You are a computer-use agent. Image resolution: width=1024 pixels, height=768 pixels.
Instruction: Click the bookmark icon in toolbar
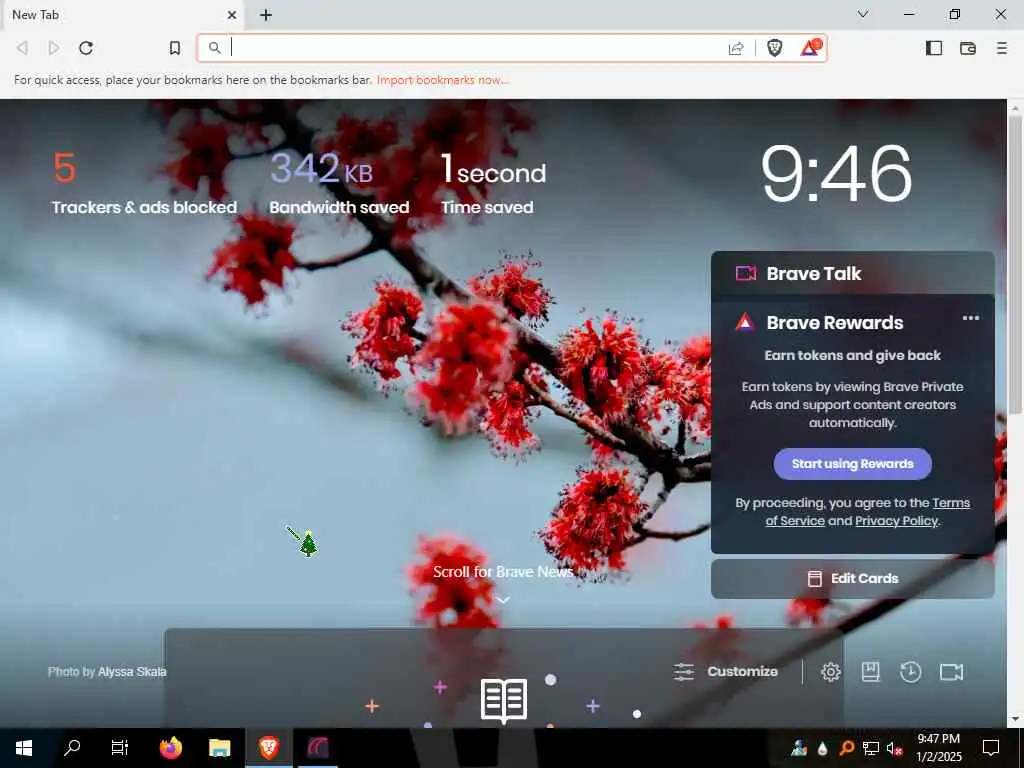(175, 48)
